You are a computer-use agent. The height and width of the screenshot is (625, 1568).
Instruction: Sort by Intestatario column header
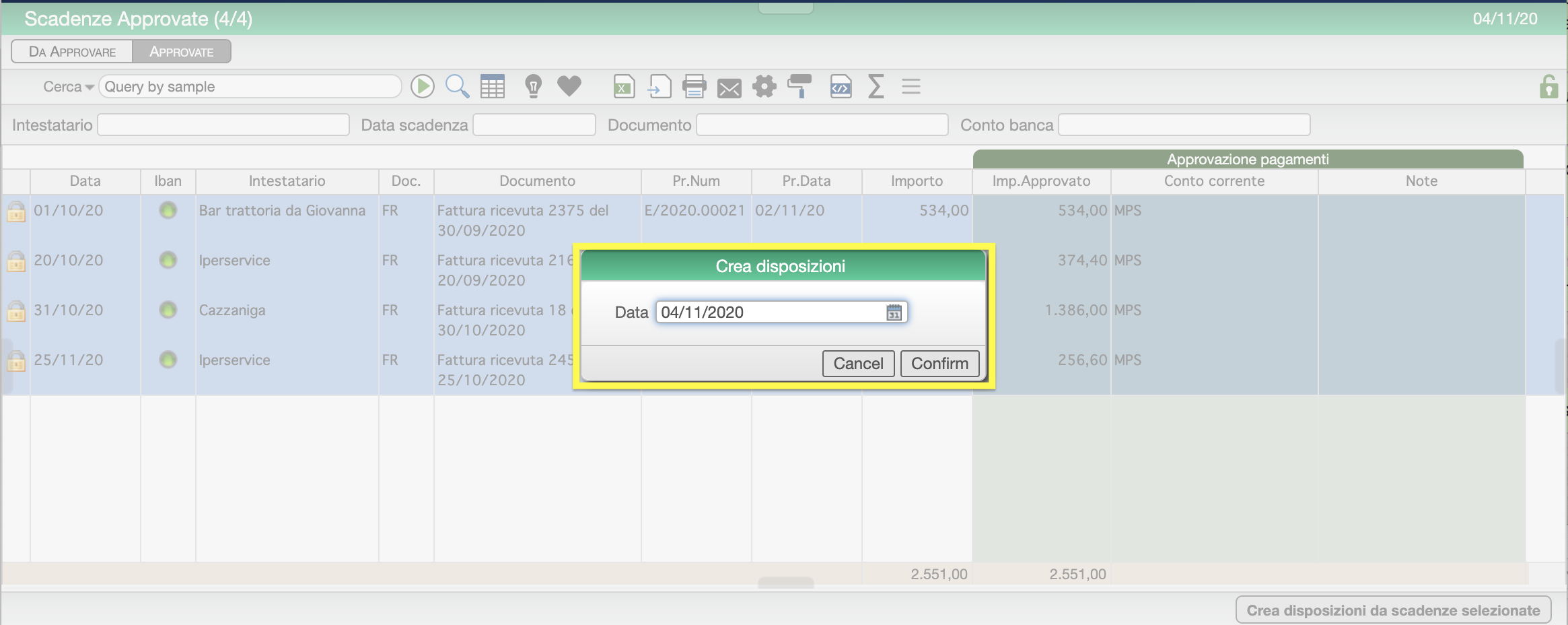coord(287,181)
